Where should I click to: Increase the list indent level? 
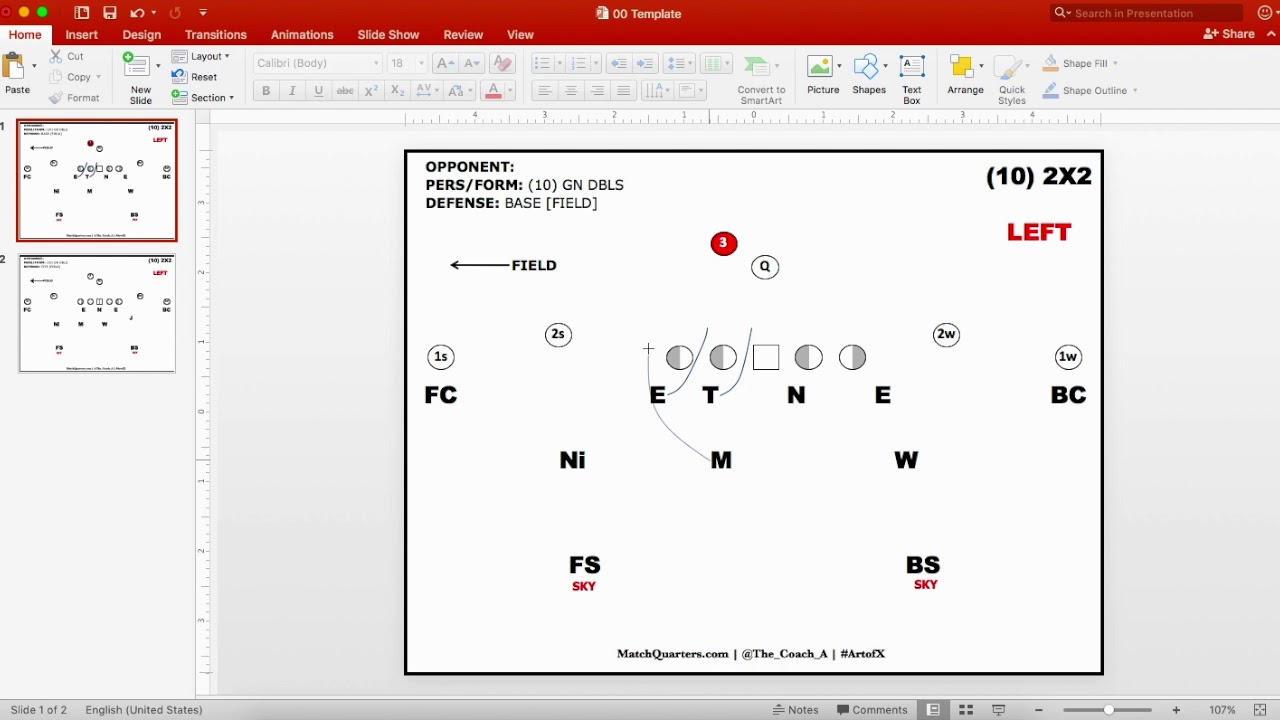point(646,63)
